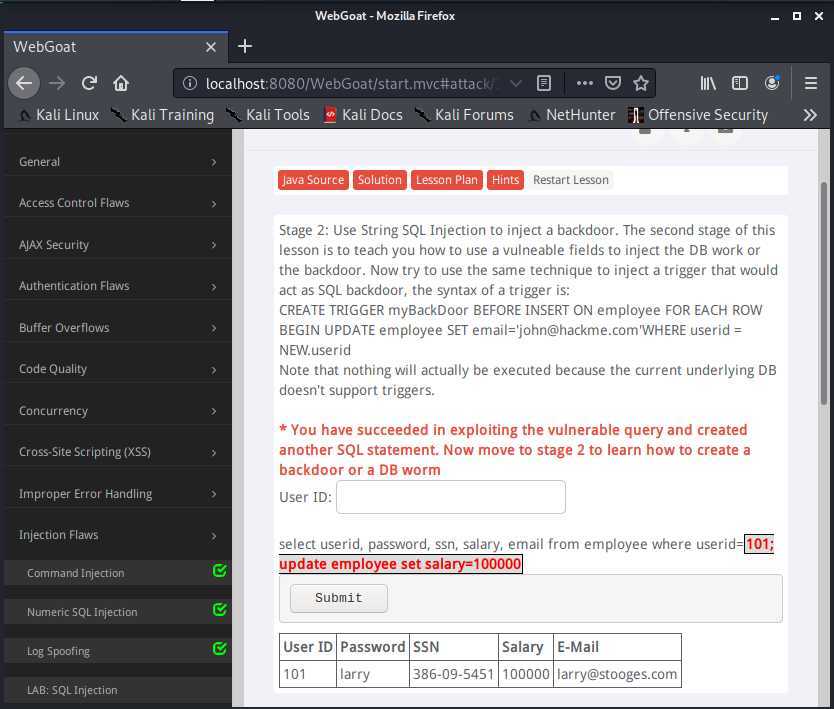The image size is (834, 709).
Task: Expand Access Control Flaws category
Action: 119,203
